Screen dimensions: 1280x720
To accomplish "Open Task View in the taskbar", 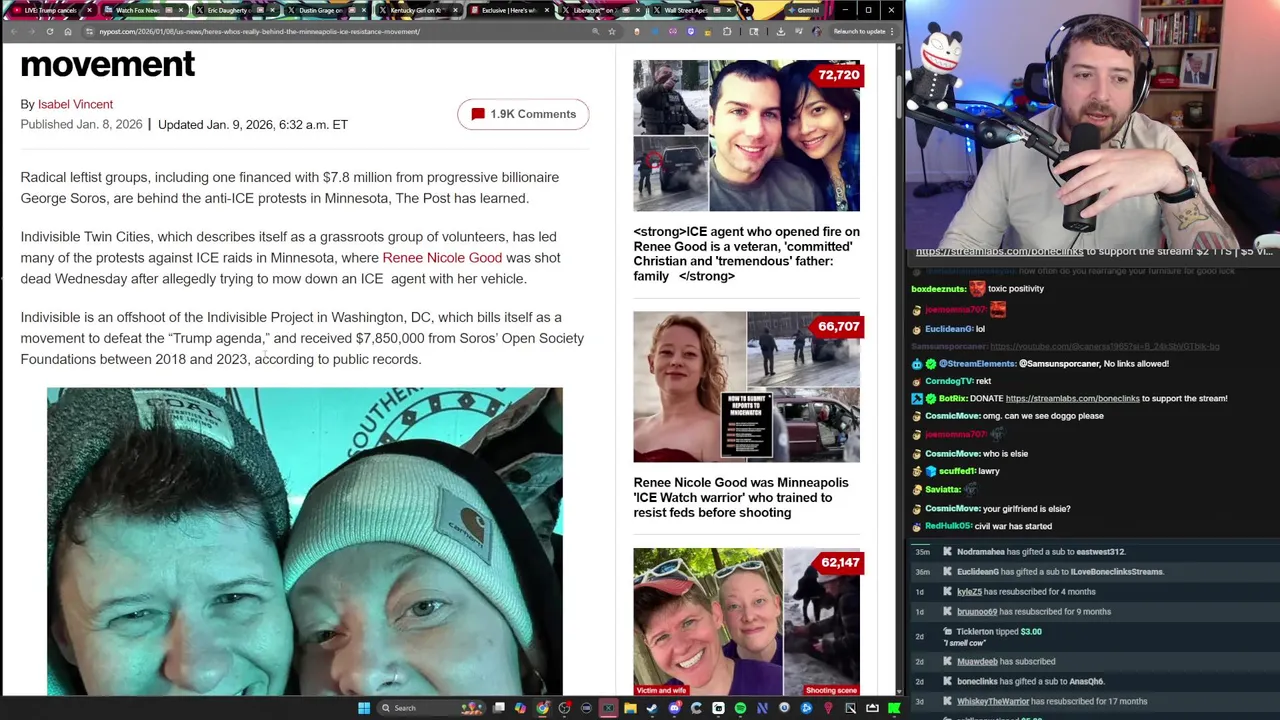I will 499,708.
